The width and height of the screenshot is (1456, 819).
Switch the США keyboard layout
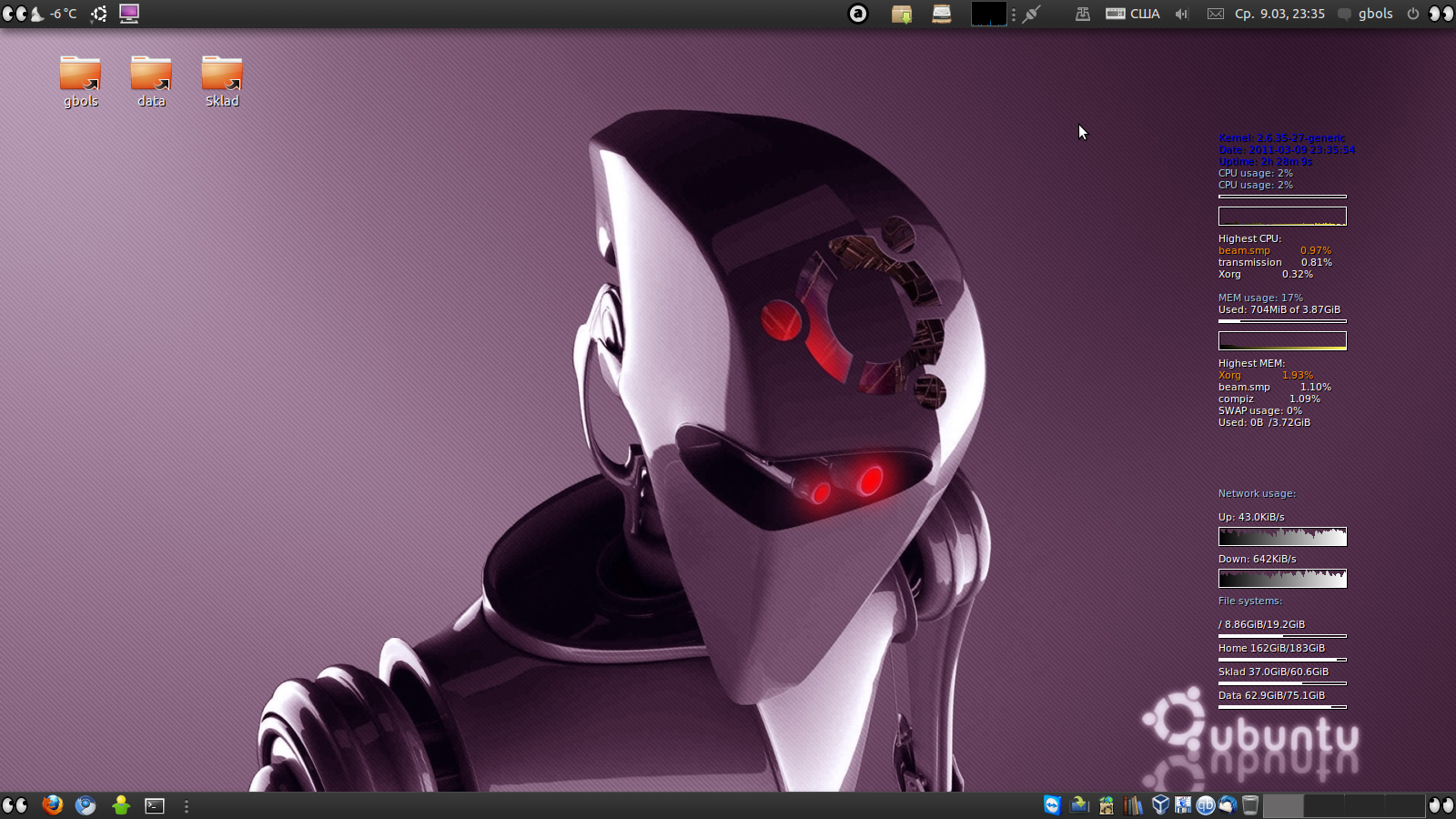tap(1133, 14)
